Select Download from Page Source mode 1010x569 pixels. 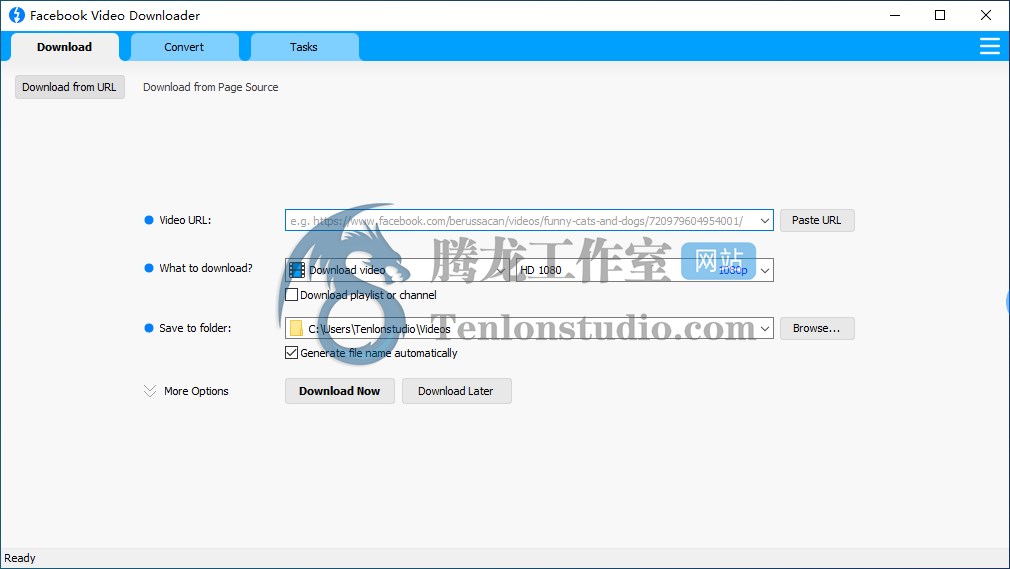pyautogui.click(x=211, y=87)
